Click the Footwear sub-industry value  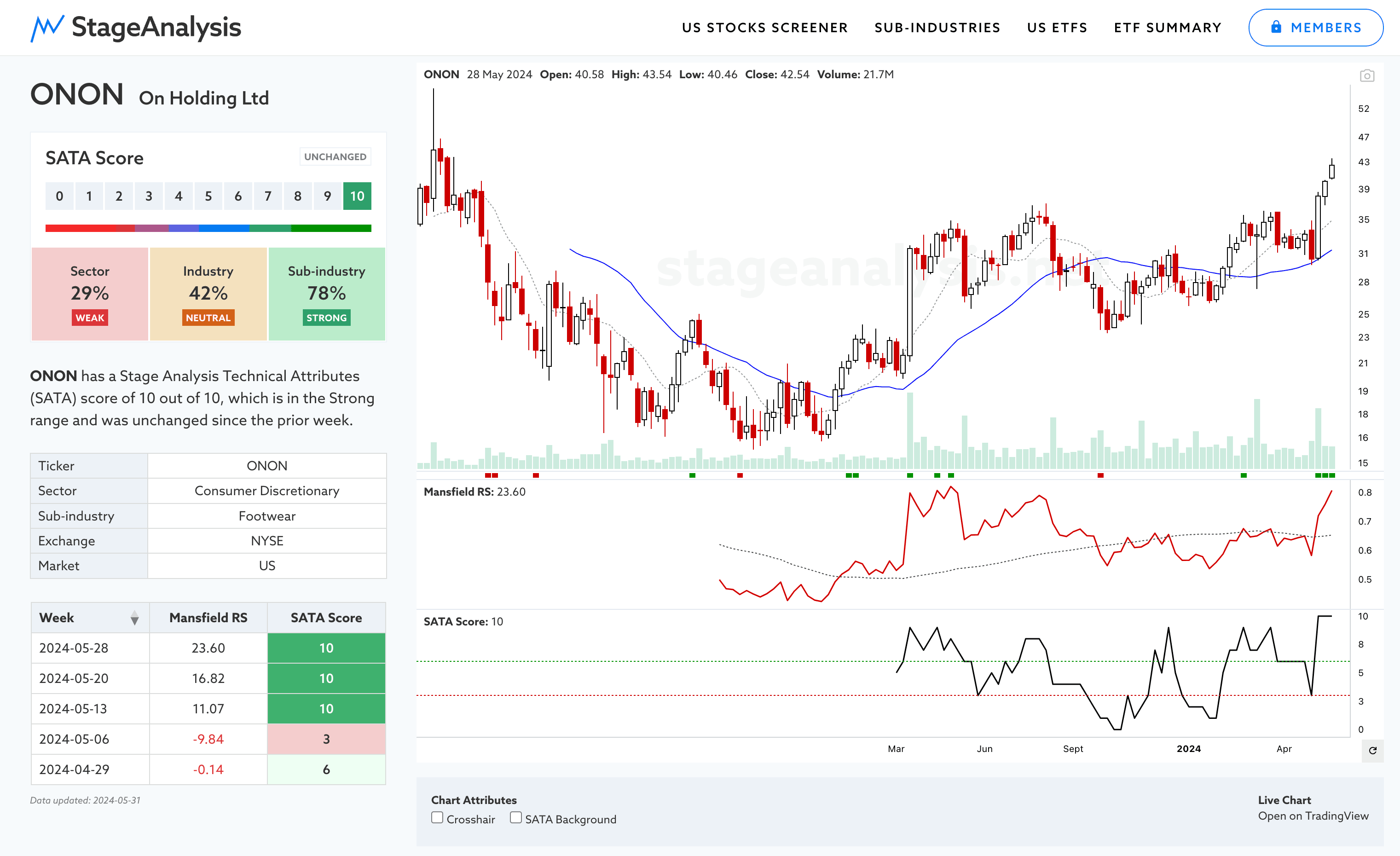(x=266, y=516)
